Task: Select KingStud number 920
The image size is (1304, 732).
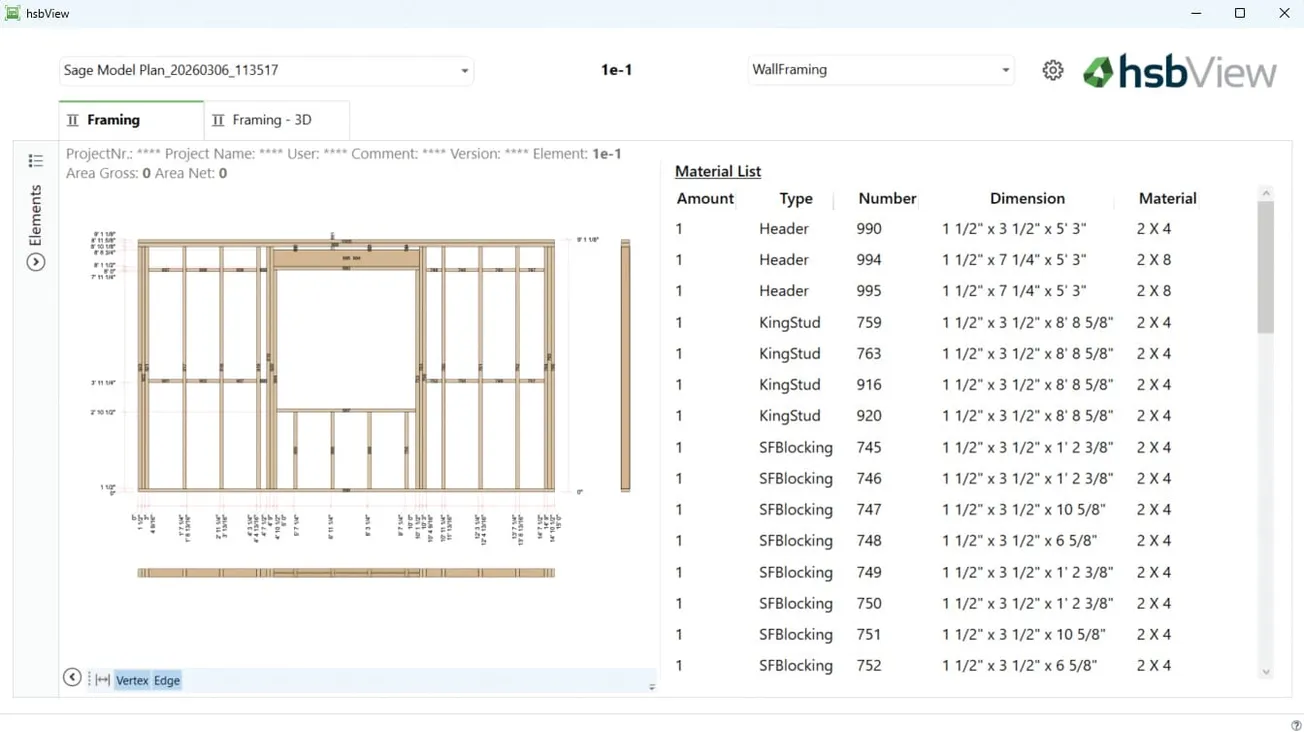Action: point(869,416)
